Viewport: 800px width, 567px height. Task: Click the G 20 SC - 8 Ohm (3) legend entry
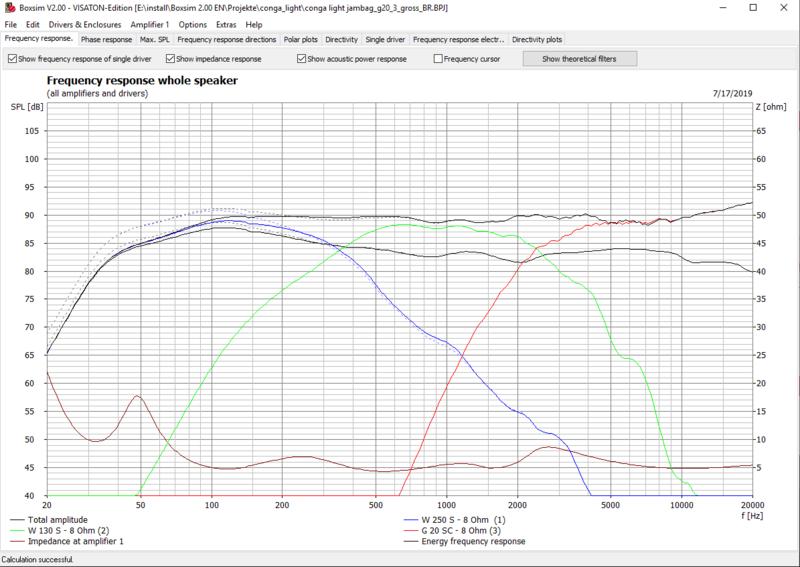(452, 530)
